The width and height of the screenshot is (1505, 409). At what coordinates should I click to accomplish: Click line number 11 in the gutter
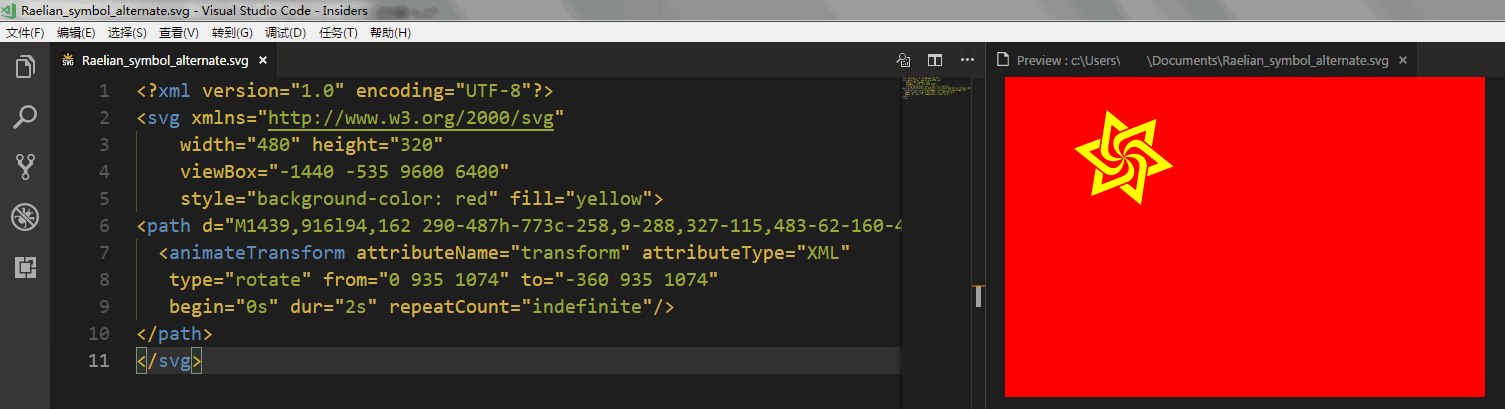coord(99,361)
